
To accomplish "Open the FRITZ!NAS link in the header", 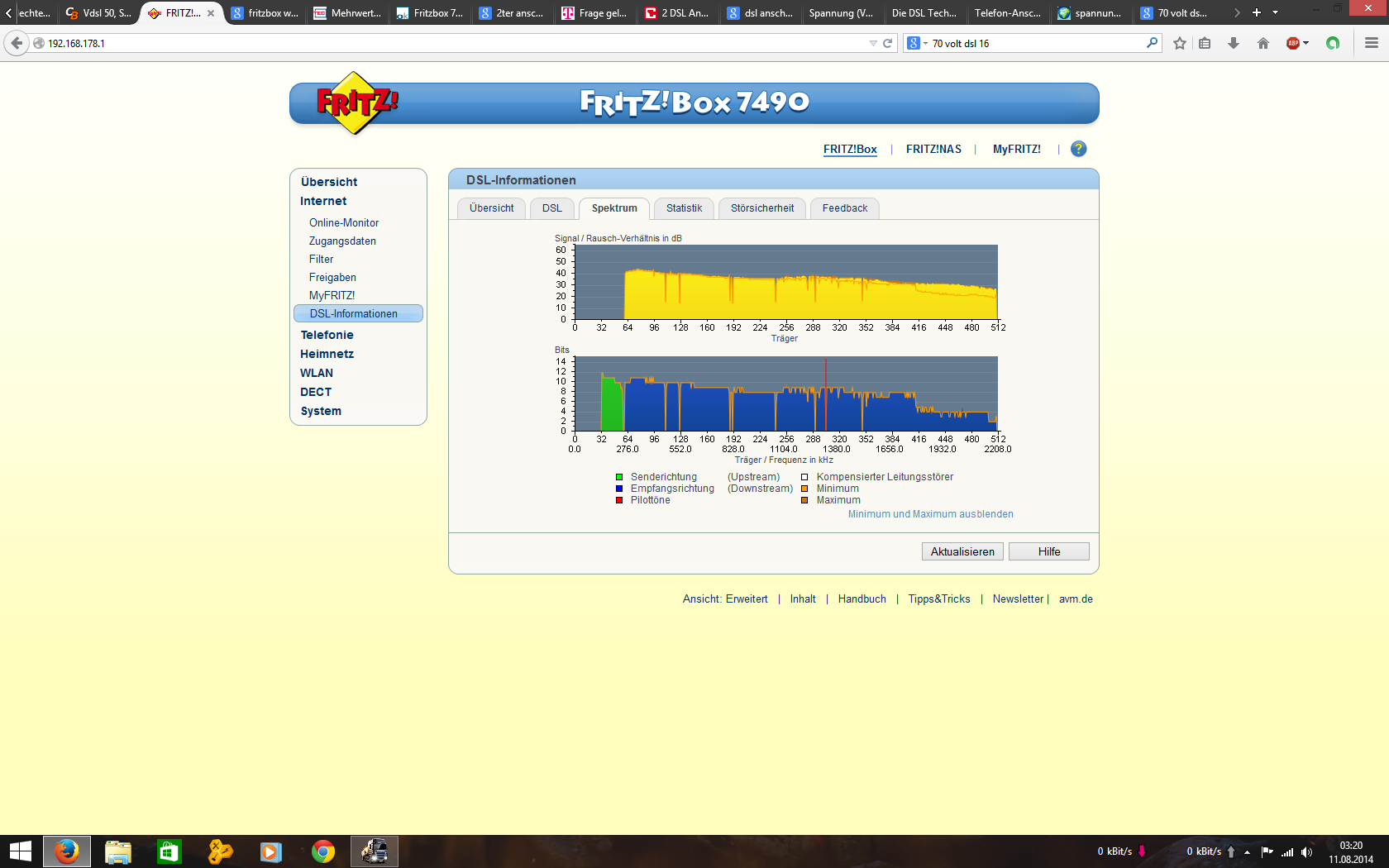I will coord(933,150).
